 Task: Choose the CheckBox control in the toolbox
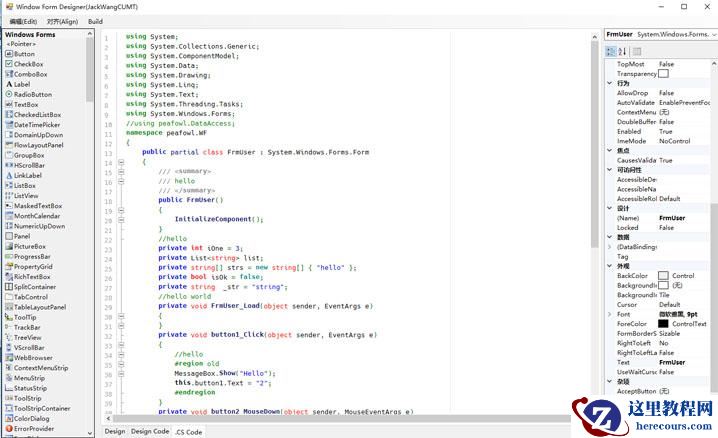(x=24, y=64)
